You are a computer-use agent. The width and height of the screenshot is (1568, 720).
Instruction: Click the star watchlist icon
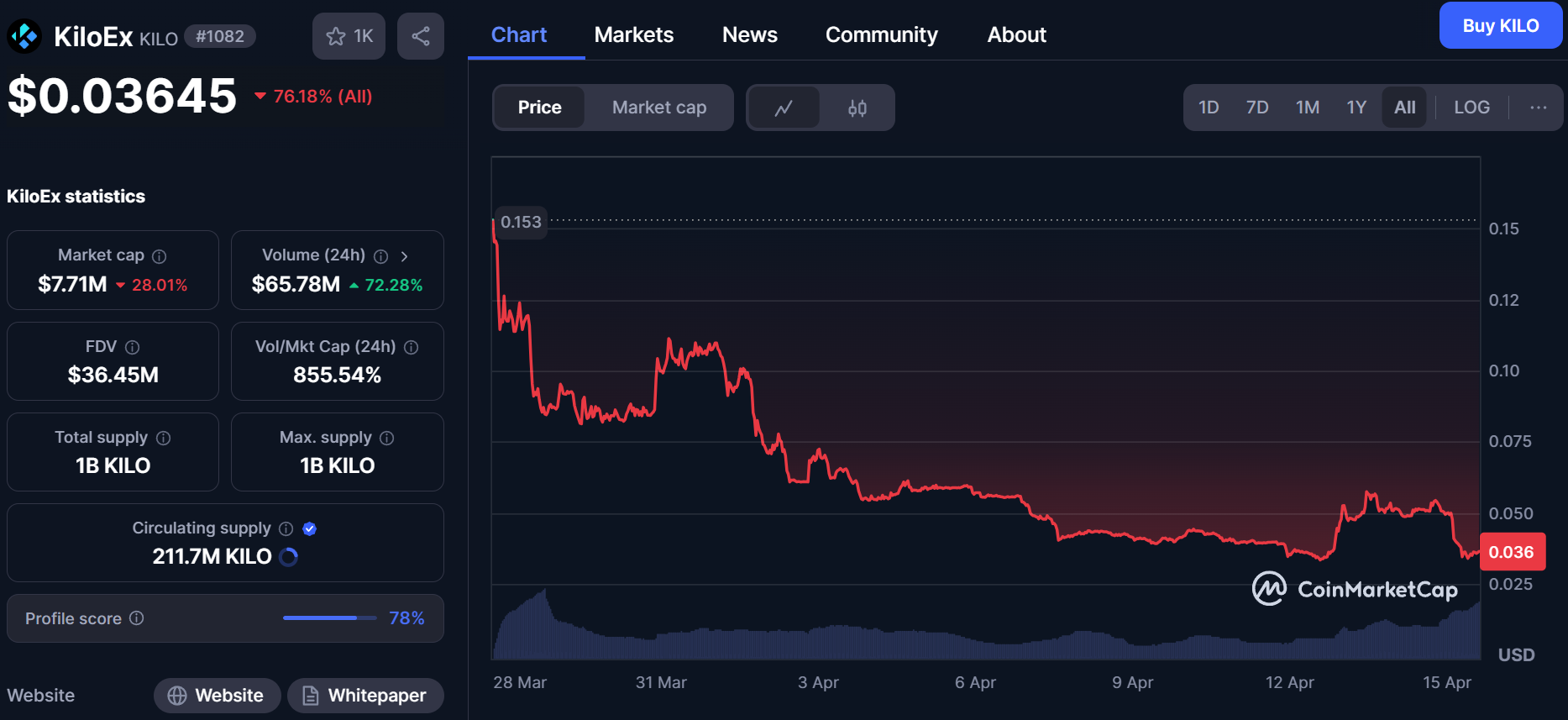(336, 36)
